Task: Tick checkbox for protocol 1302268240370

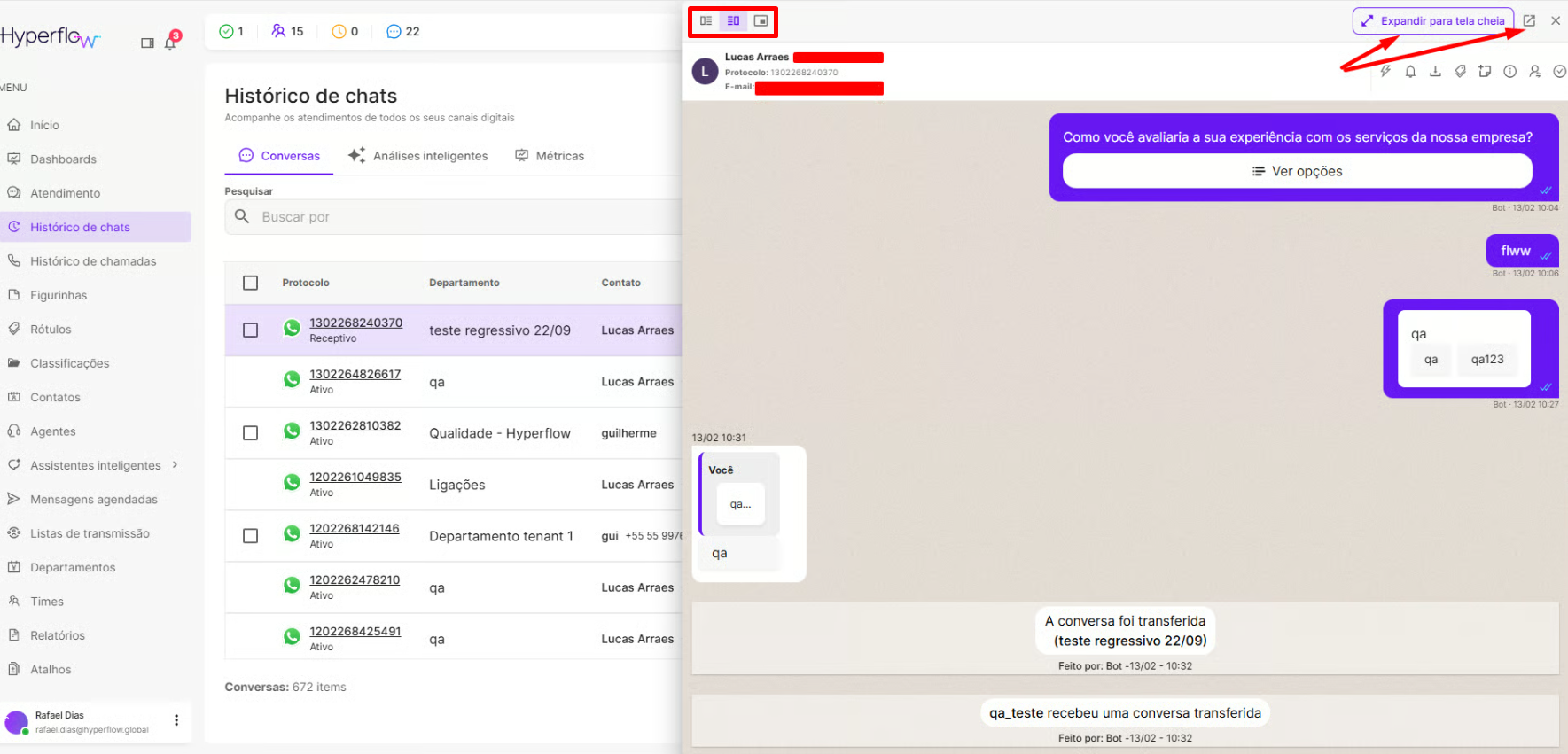Action: (251, 330)
